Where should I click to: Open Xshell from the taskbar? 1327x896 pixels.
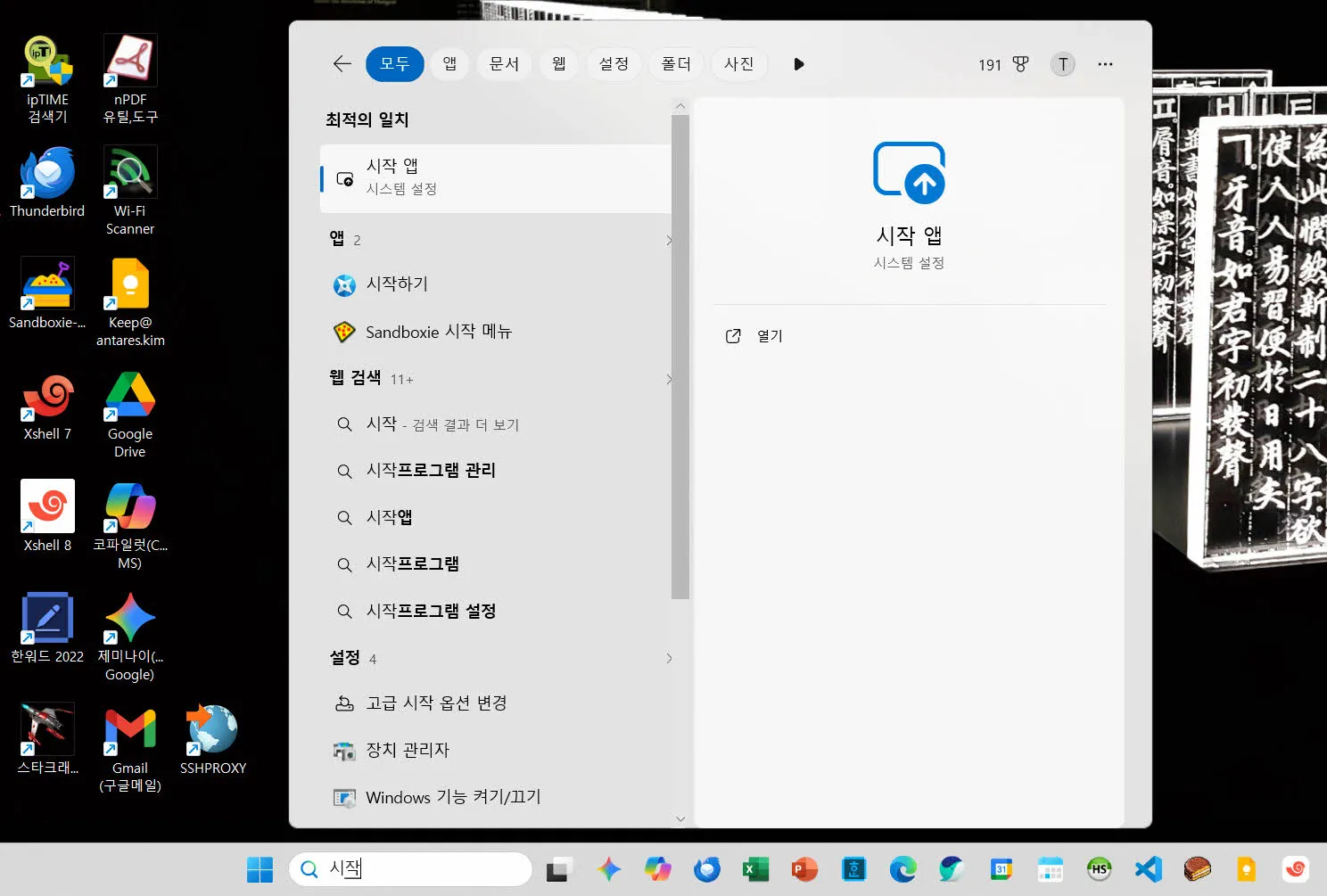coord(1295,869)
